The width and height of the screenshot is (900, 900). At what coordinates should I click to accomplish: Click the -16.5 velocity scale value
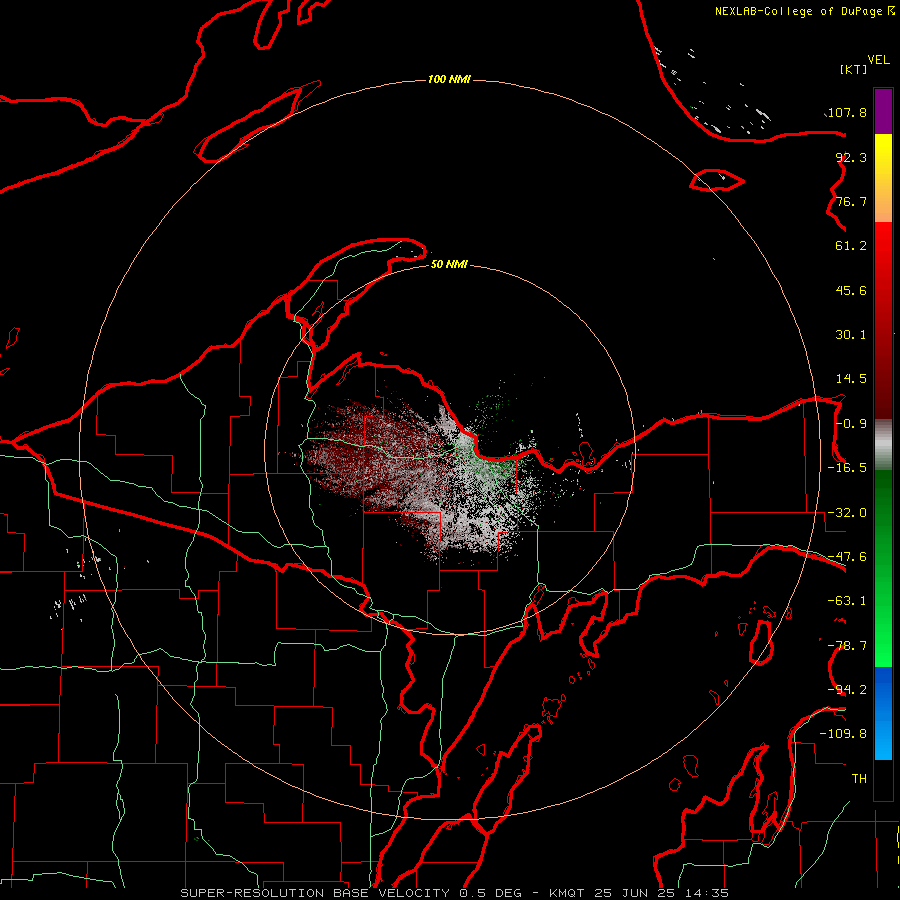pyautogui.click(x=847, y=468)
